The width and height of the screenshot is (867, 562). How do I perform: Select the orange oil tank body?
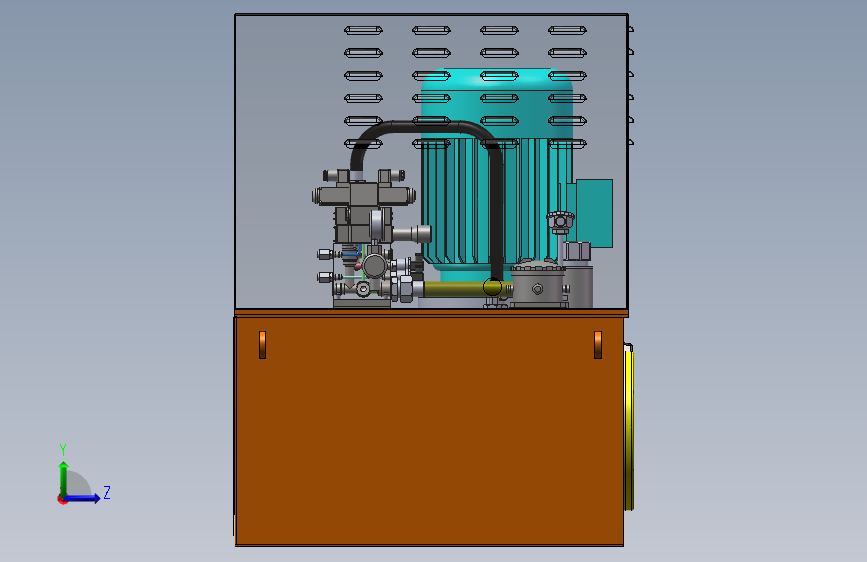click(x=429, y=431)
